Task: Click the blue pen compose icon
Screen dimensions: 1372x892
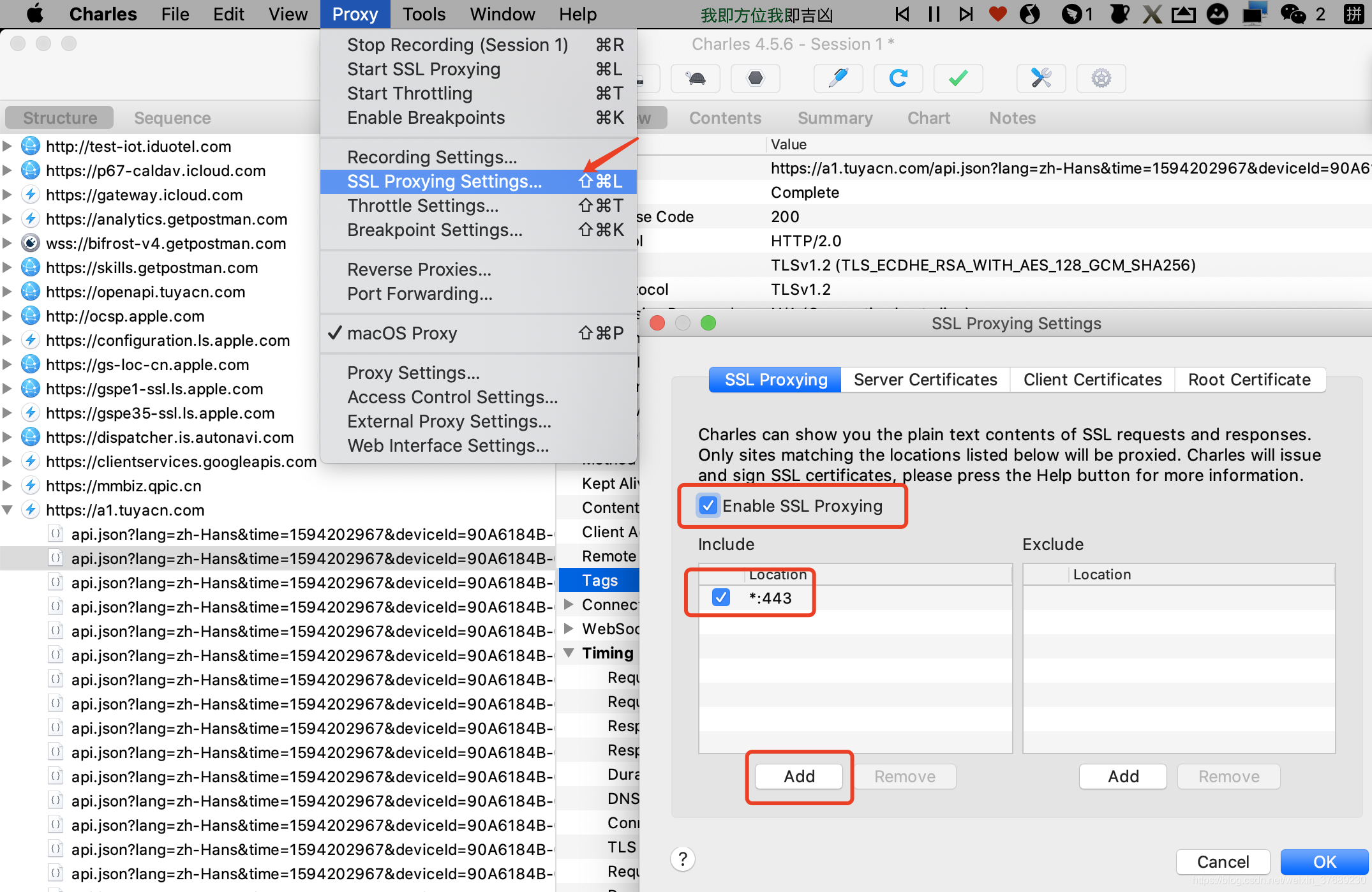Action: tap(838, 78)
